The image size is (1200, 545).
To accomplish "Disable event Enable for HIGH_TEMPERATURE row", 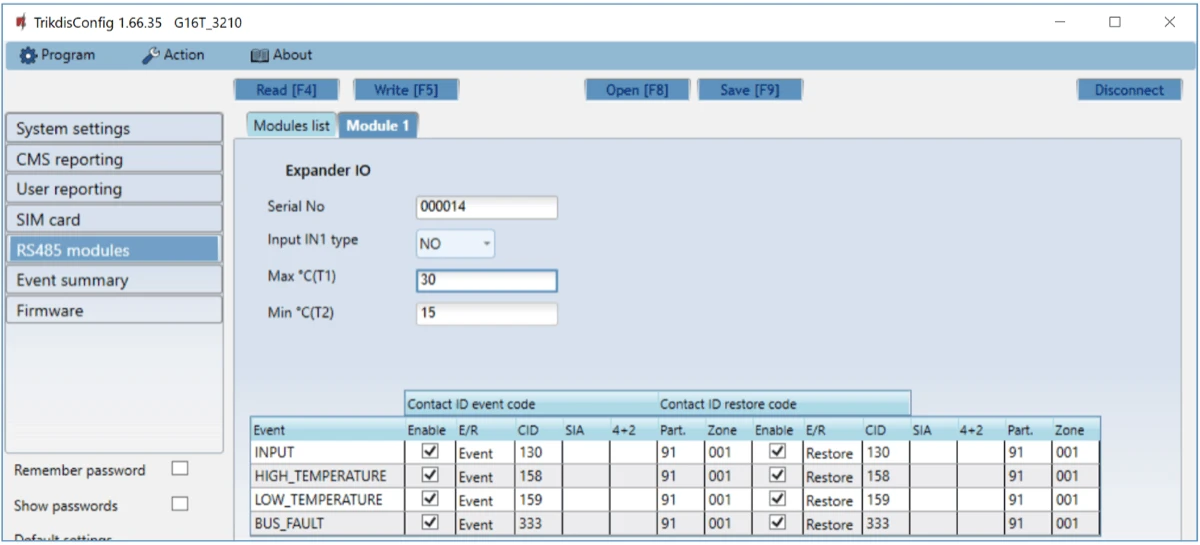I will click(429, 476).
